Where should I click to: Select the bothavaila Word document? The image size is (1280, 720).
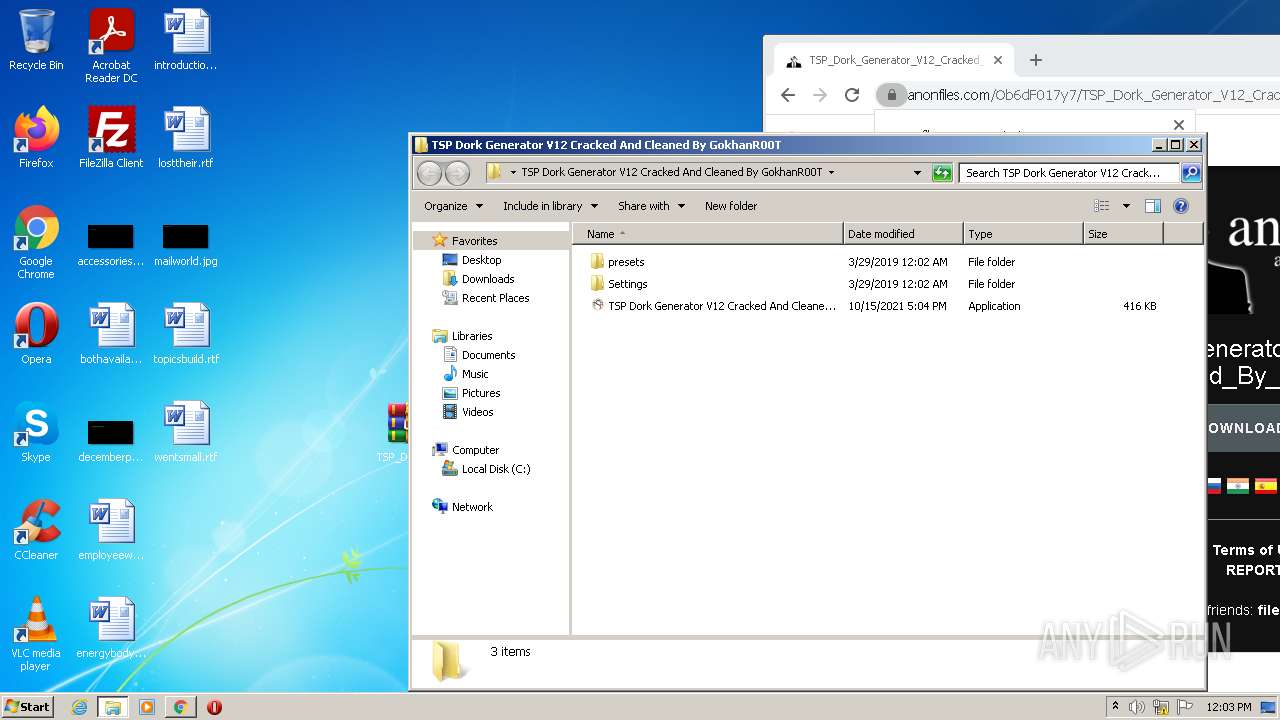coord(111,334)
